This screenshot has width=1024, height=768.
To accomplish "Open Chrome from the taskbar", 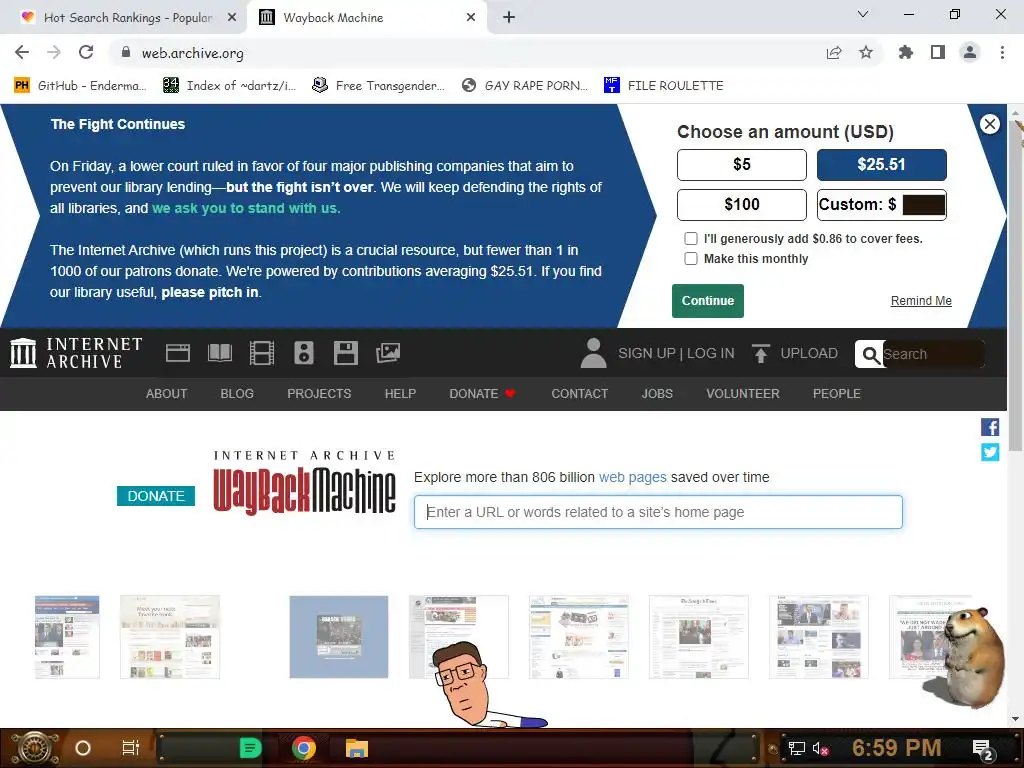I will point(304,748).
